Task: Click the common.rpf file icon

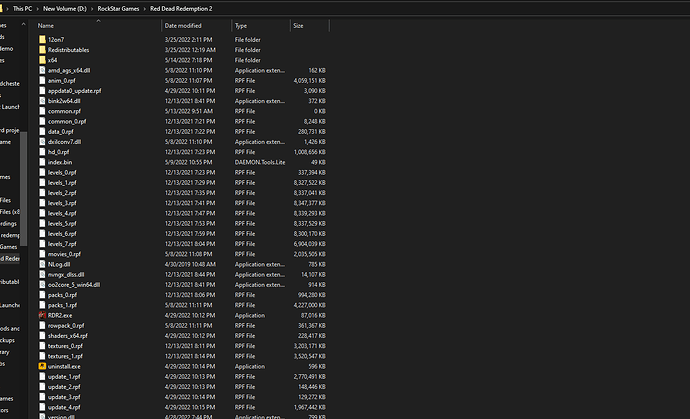Action: tap(42, 111)
